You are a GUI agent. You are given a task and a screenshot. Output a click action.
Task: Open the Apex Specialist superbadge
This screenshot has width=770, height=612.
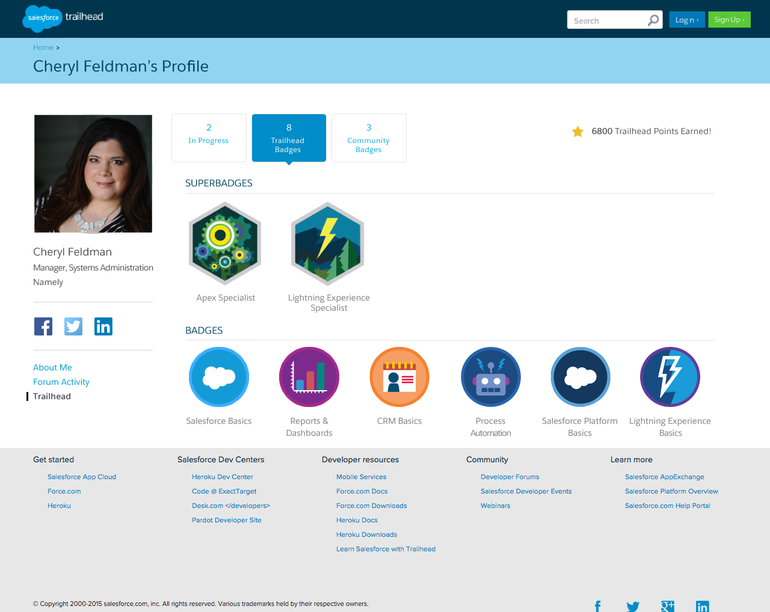tap(225, 244)
